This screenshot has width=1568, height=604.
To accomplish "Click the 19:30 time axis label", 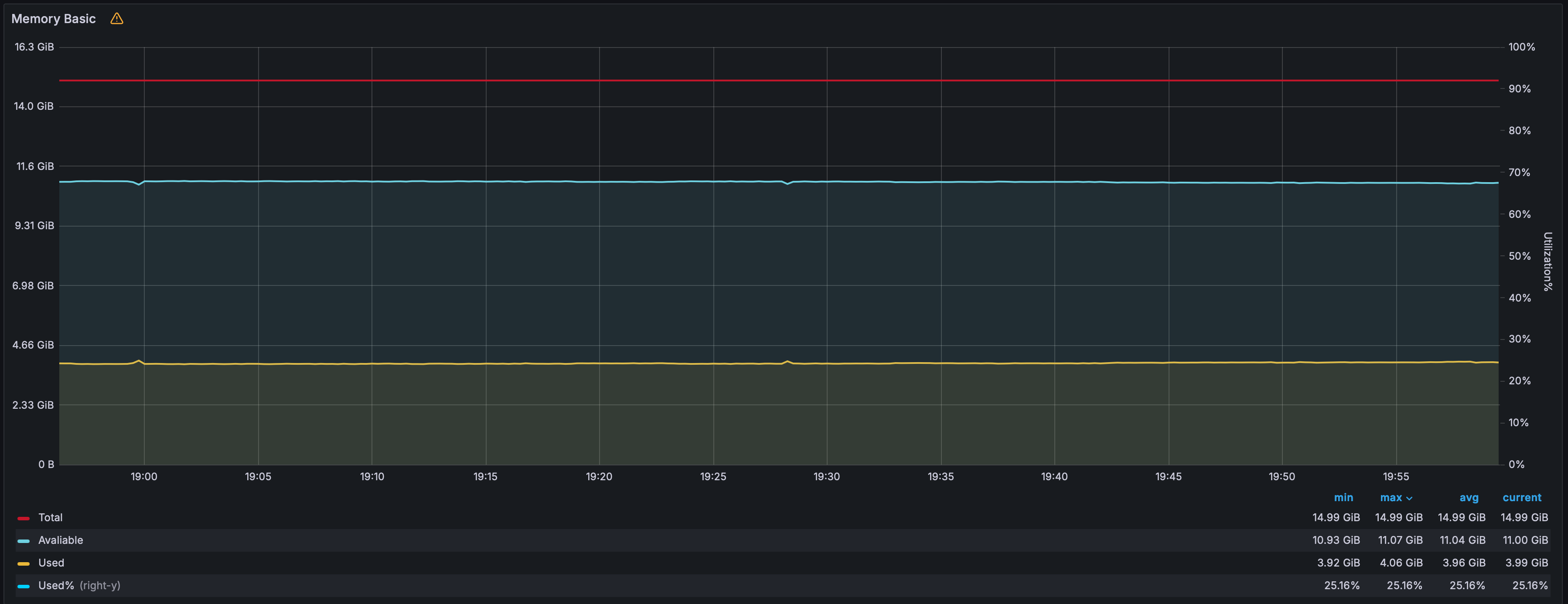I will tap(827, 477).
